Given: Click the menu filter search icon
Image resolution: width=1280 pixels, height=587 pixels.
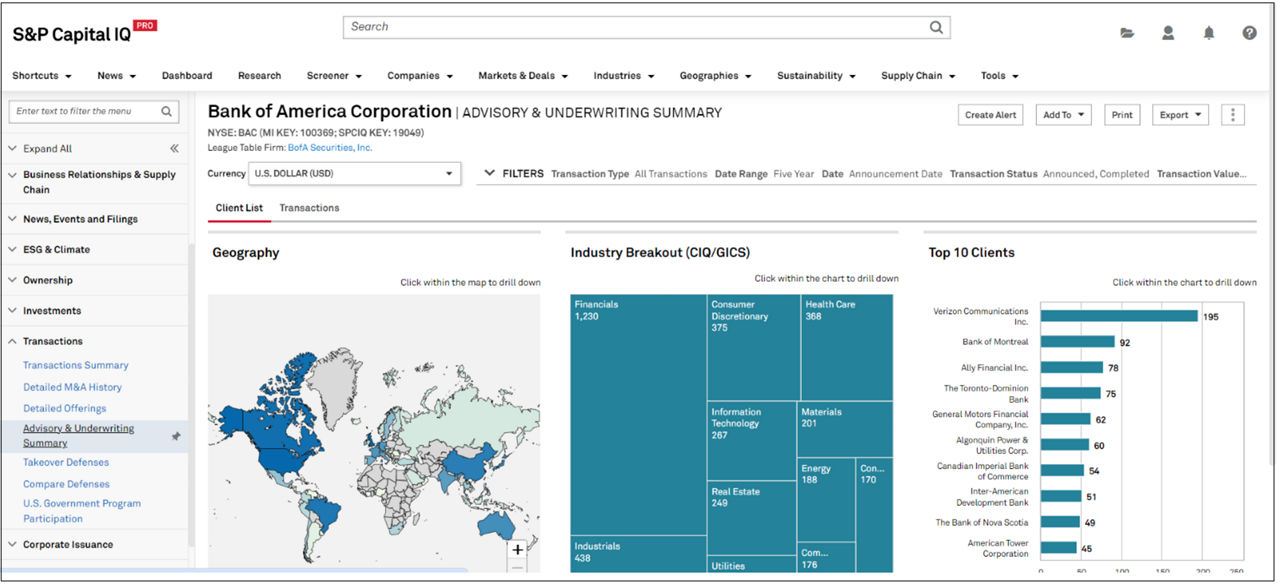Looking at the screenshot, I should (167, 112).
